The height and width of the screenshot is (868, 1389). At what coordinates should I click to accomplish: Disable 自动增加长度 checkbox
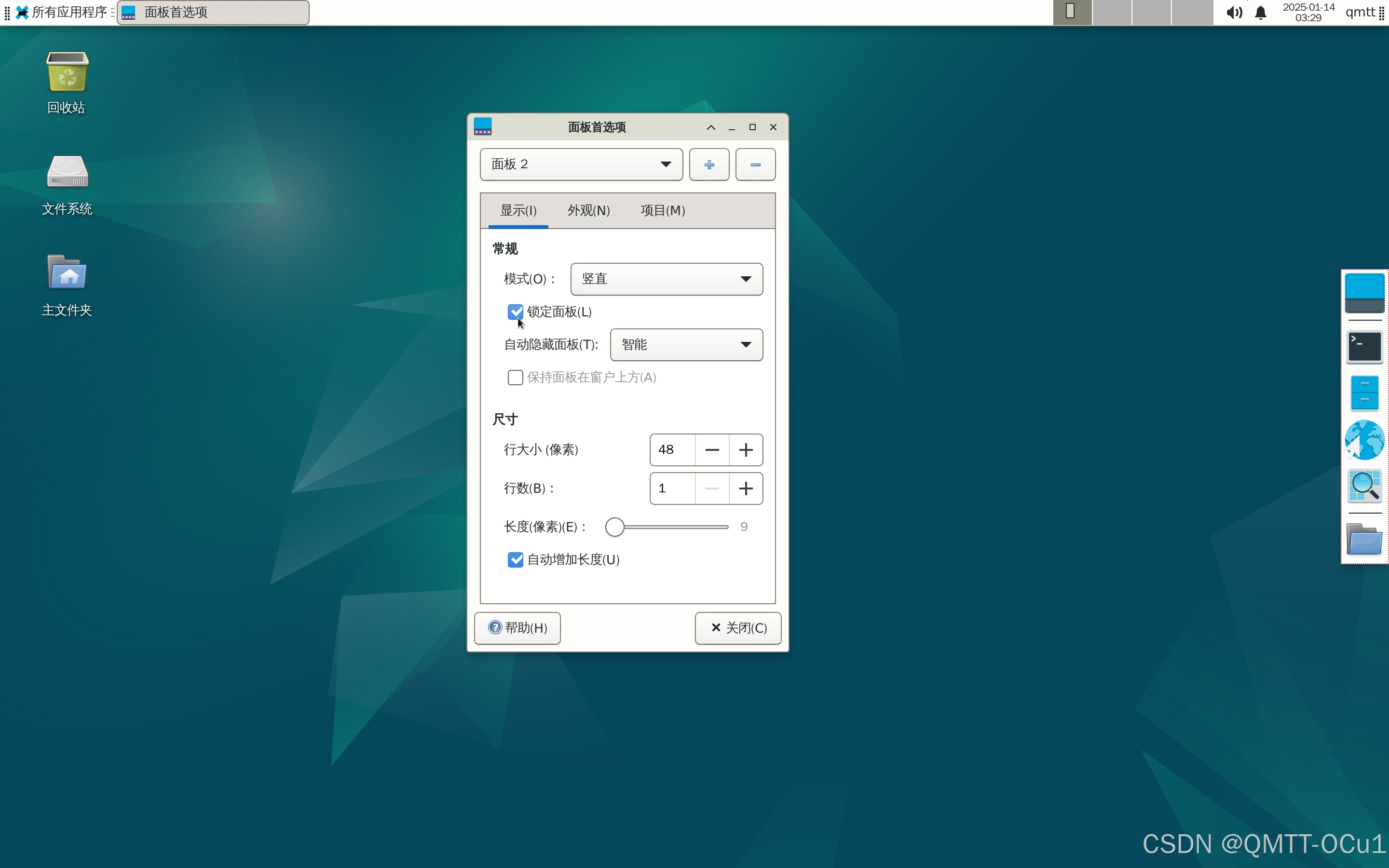(515, 559)
